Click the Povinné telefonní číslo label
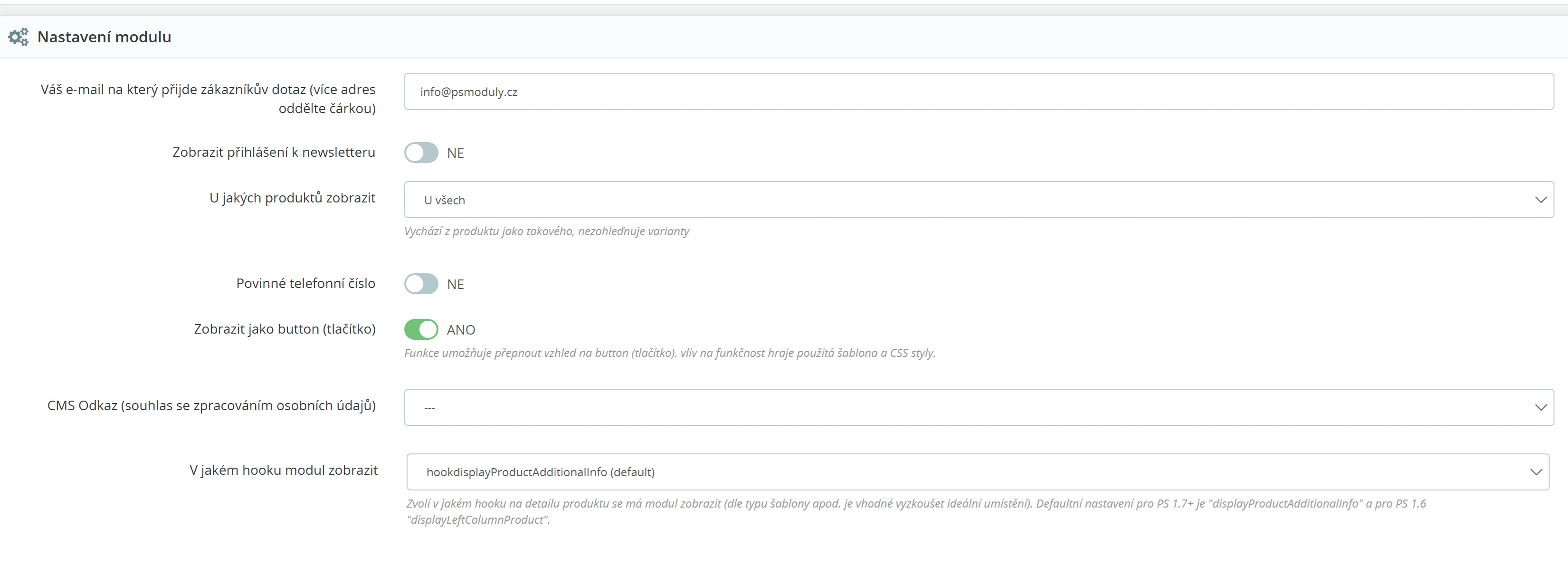The width and height of the screenshot is (1568, 567). coord(305,283)
